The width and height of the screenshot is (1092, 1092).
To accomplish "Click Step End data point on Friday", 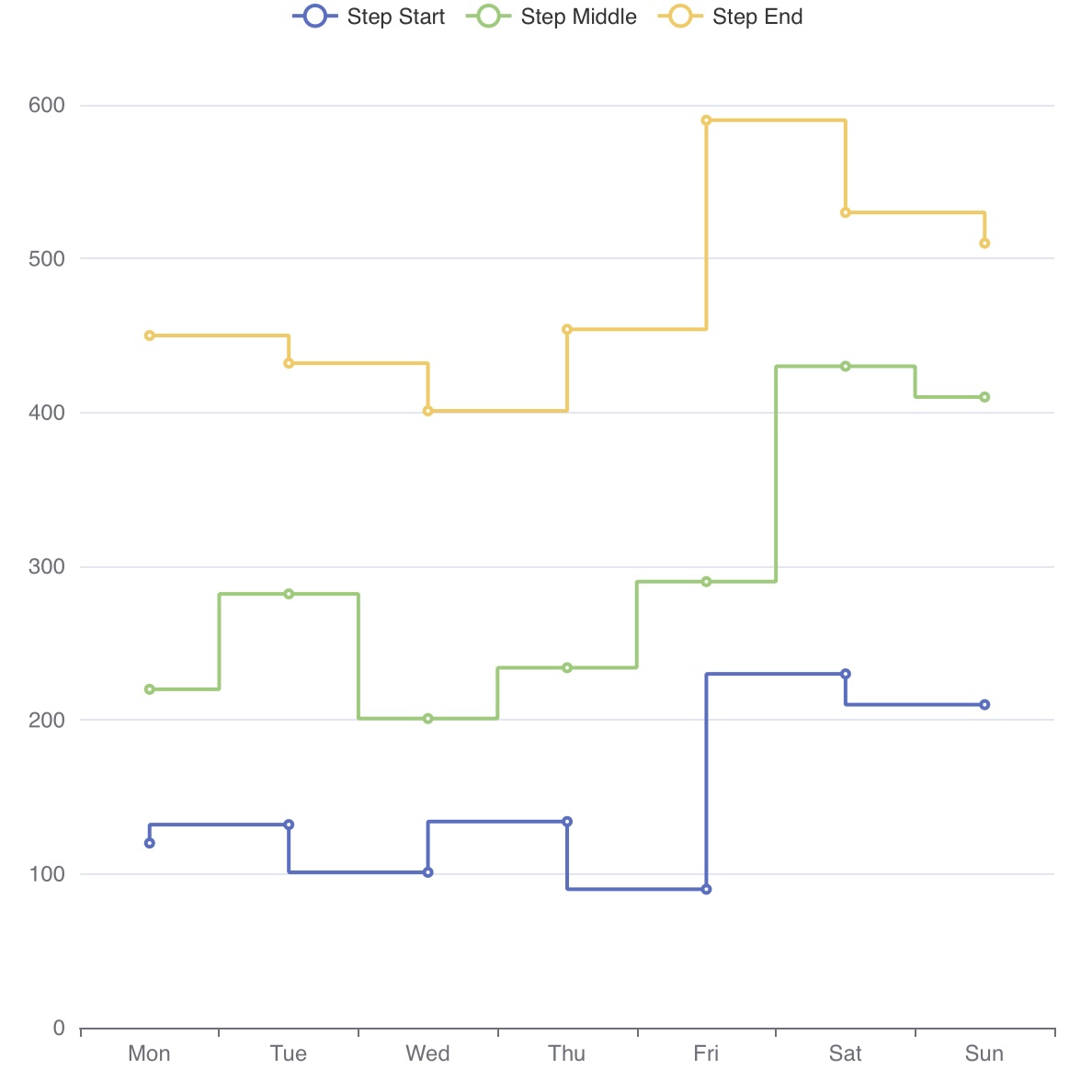I will (x=706, y=120).
